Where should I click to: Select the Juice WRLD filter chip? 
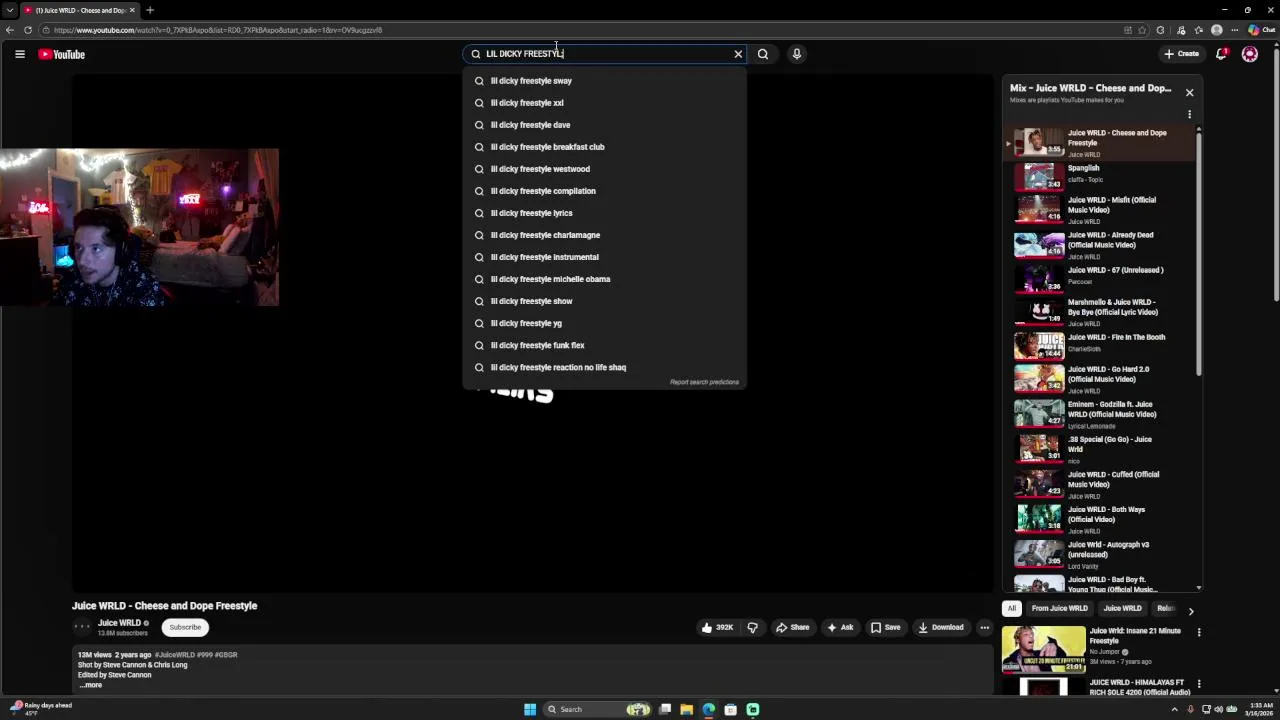[x=1122, y=608]
